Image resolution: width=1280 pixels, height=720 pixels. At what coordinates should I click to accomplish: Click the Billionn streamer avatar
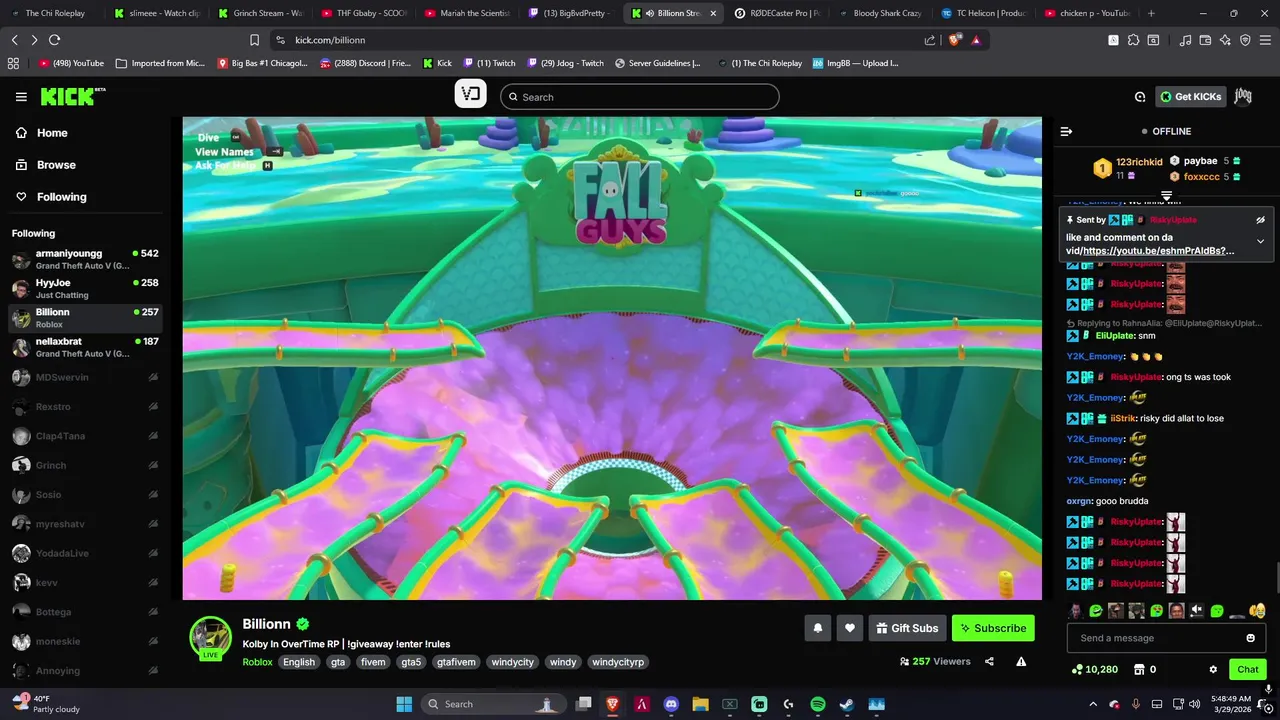point(211,637)
